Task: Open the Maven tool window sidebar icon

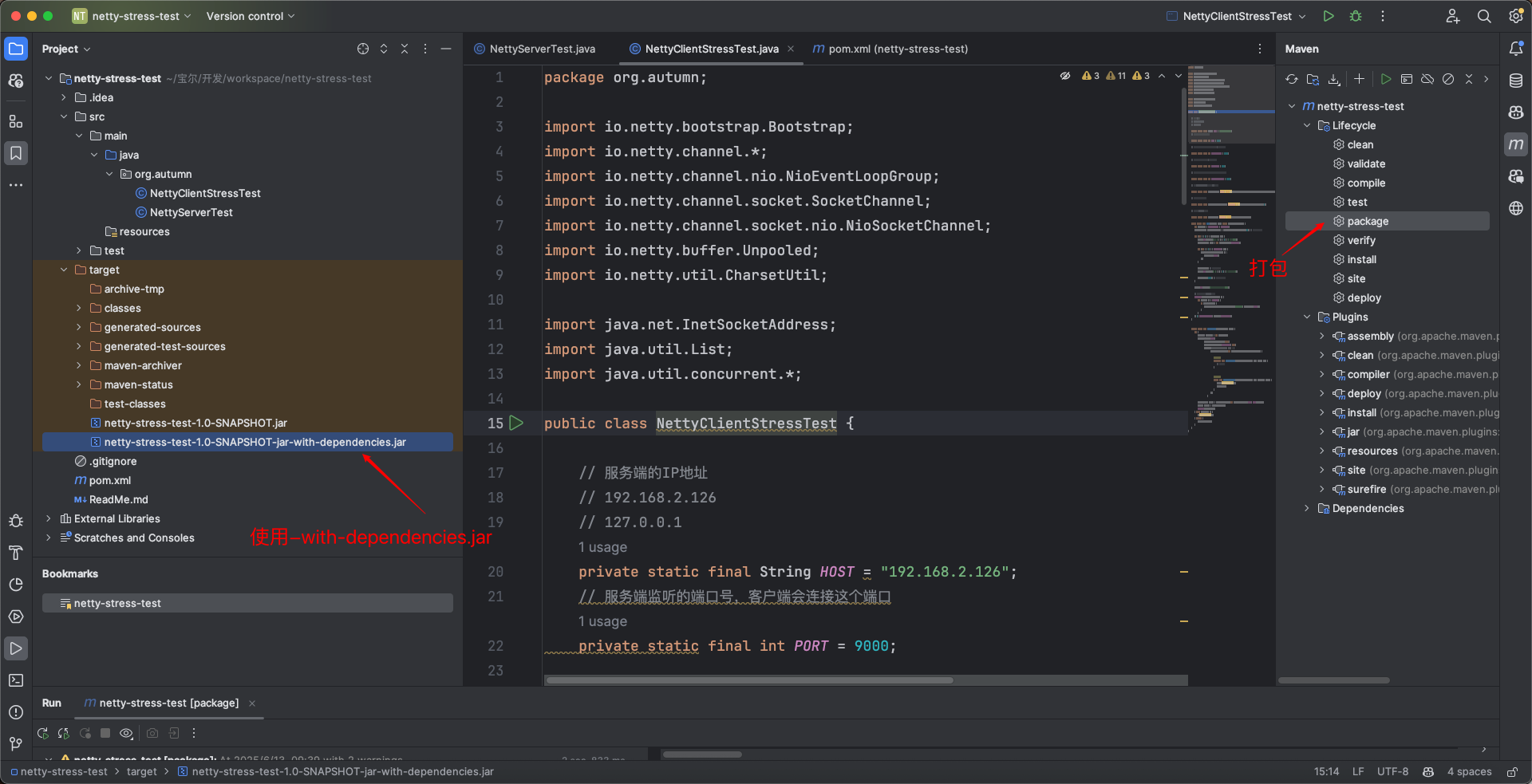Action: [x=1516, y=144]
